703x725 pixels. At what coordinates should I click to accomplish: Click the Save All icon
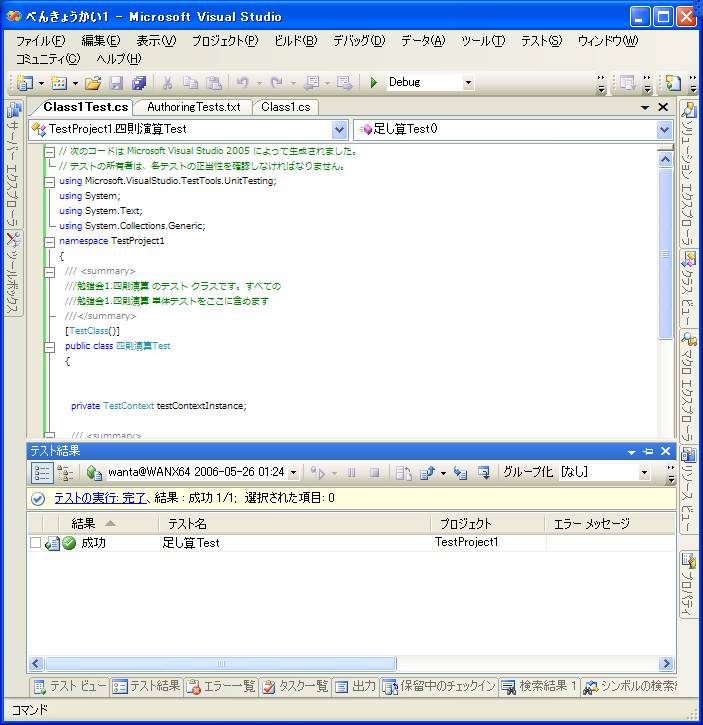[x=138, y=83]
